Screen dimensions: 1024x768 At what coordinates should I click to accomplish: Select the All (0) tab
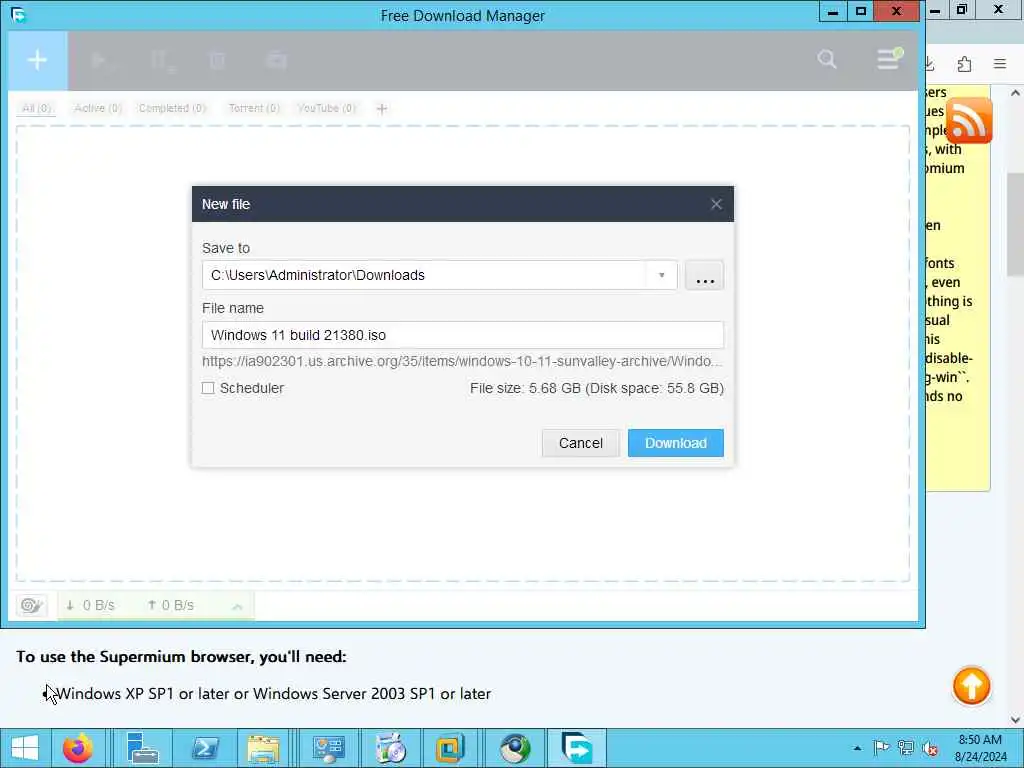point(37,108)
